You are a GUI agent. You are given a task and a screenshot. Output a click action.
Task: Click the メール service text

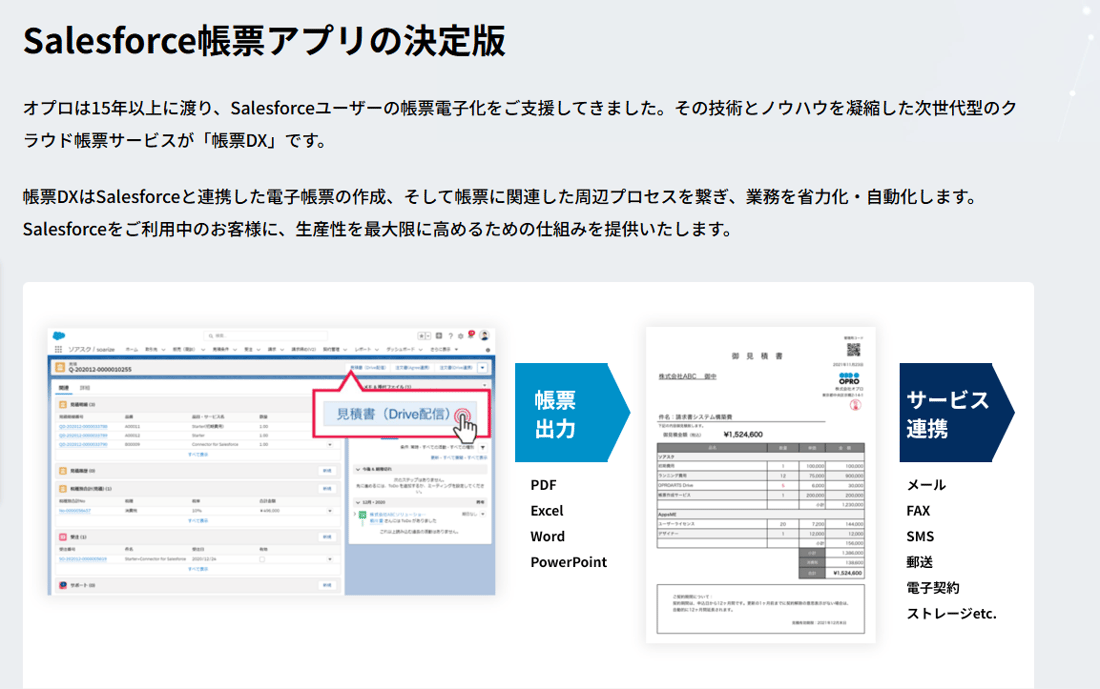pos(926,485)
